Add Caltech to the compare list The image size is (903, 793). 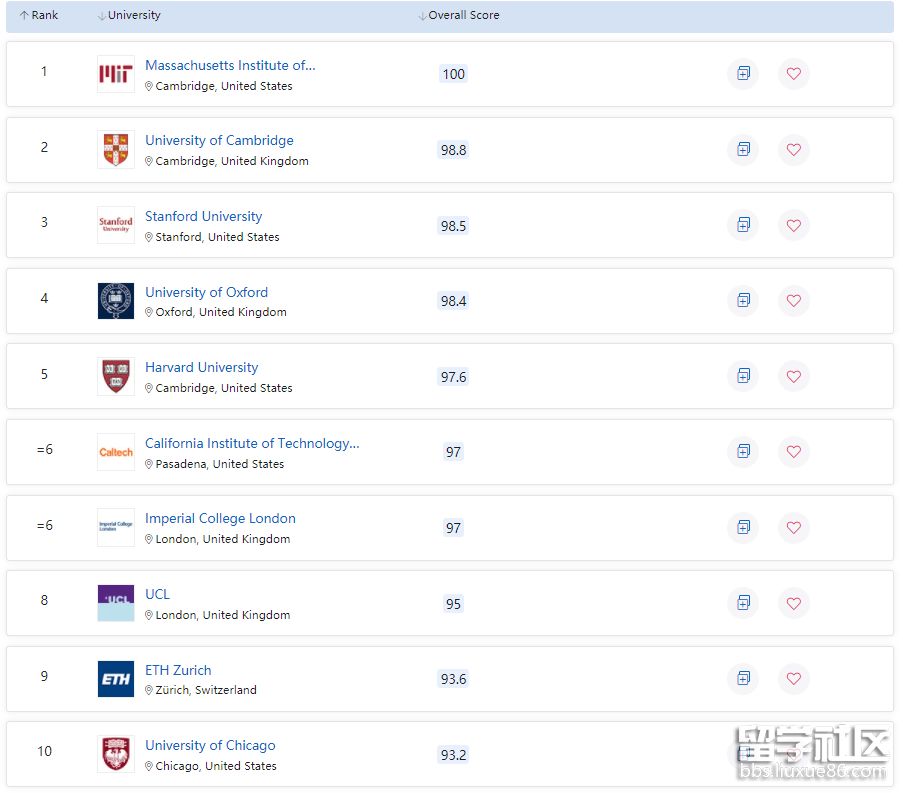[743, 452]
